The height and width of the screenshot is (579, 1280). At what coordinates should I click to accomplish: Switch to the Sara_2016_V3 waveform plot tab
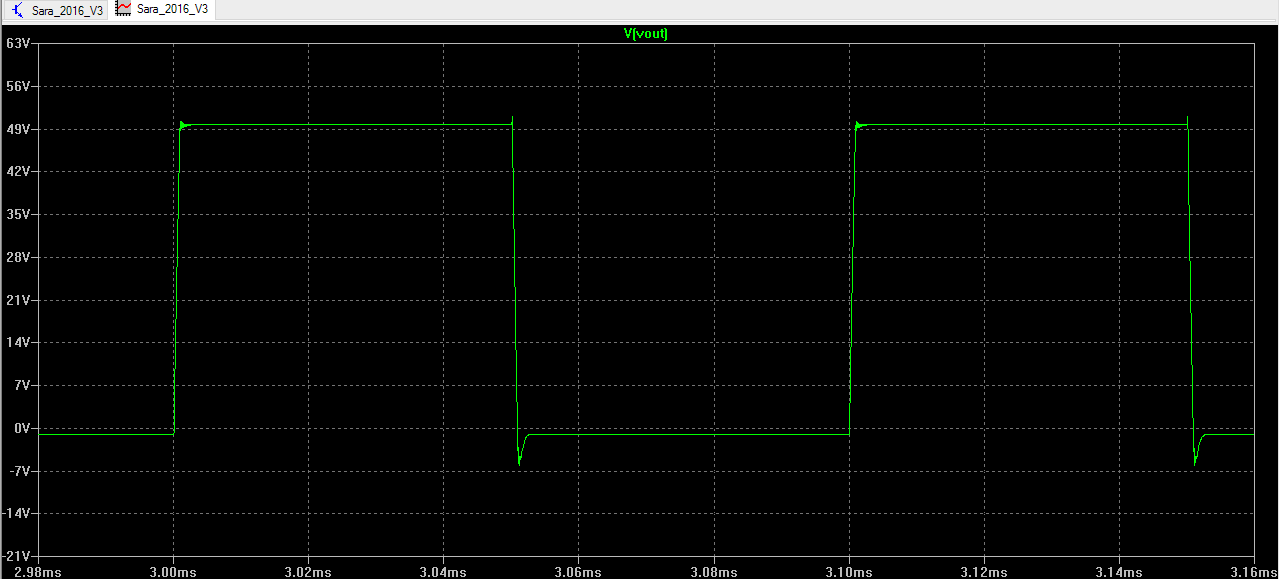click(x=161, y=9)
